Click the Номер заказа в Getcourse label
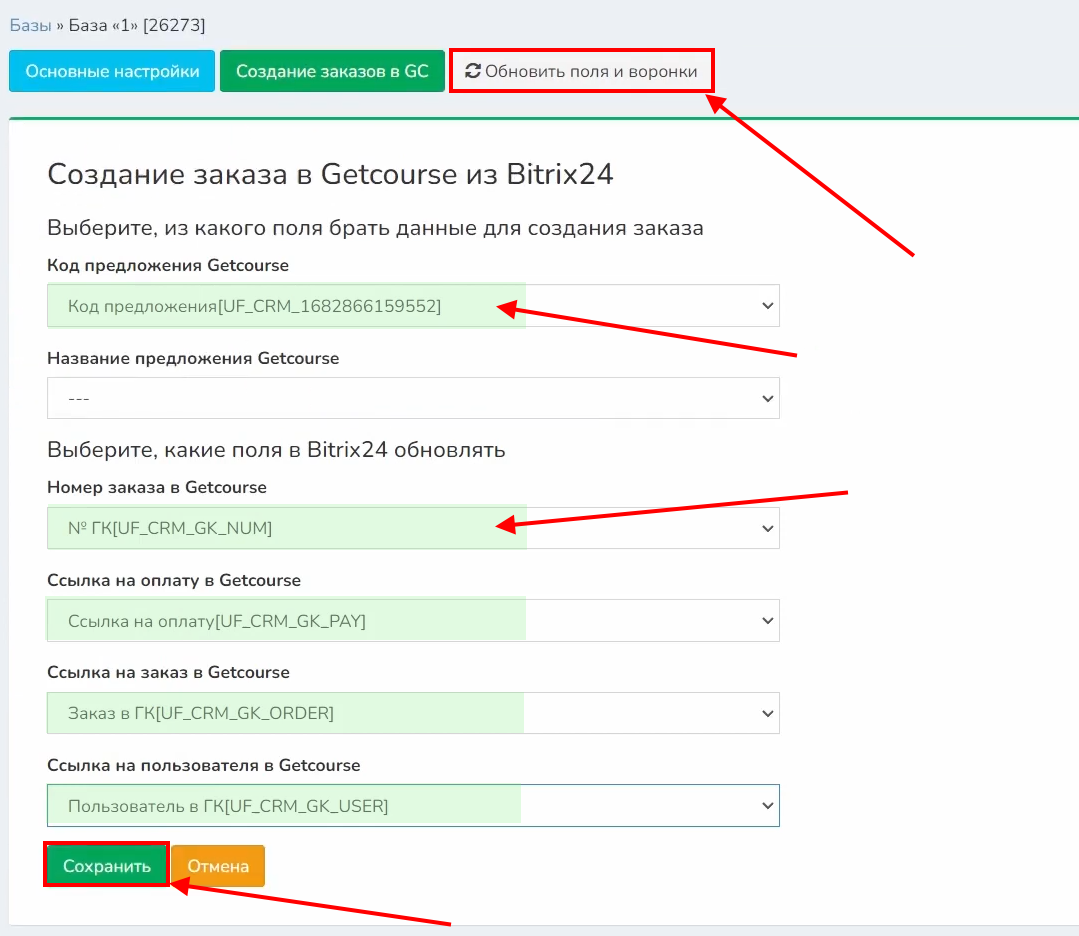This screenshot has width=1079, height=936. [x=157, y=488]
